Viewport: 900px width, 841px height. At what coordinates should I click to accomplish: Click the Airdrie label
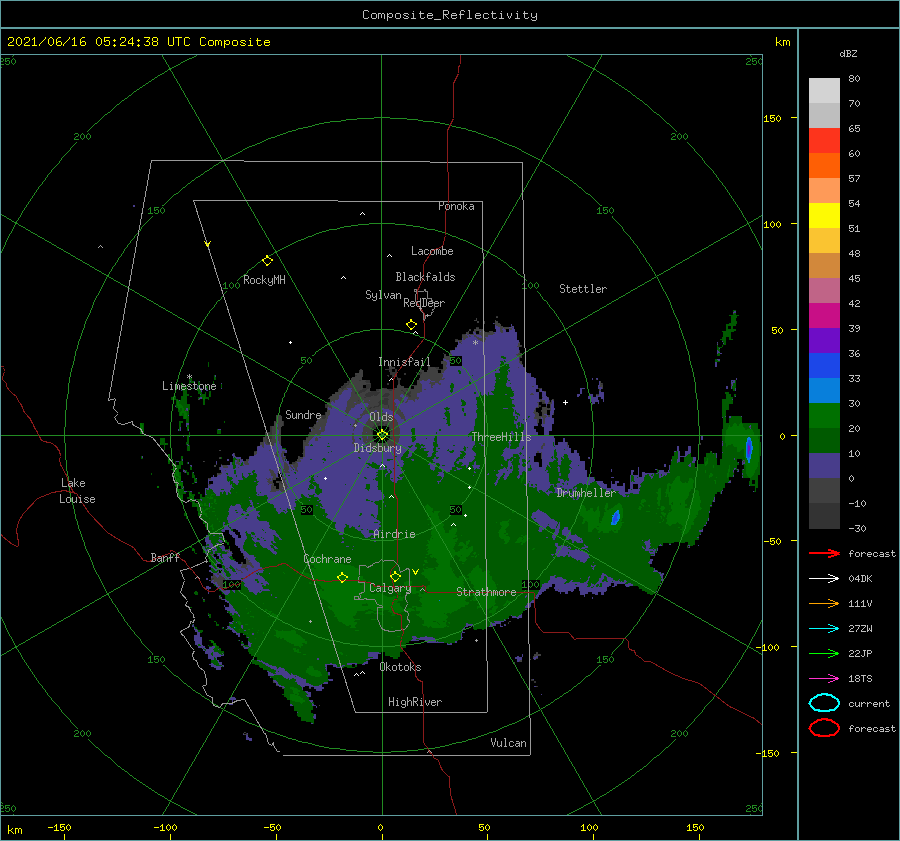tap(394, 534)
